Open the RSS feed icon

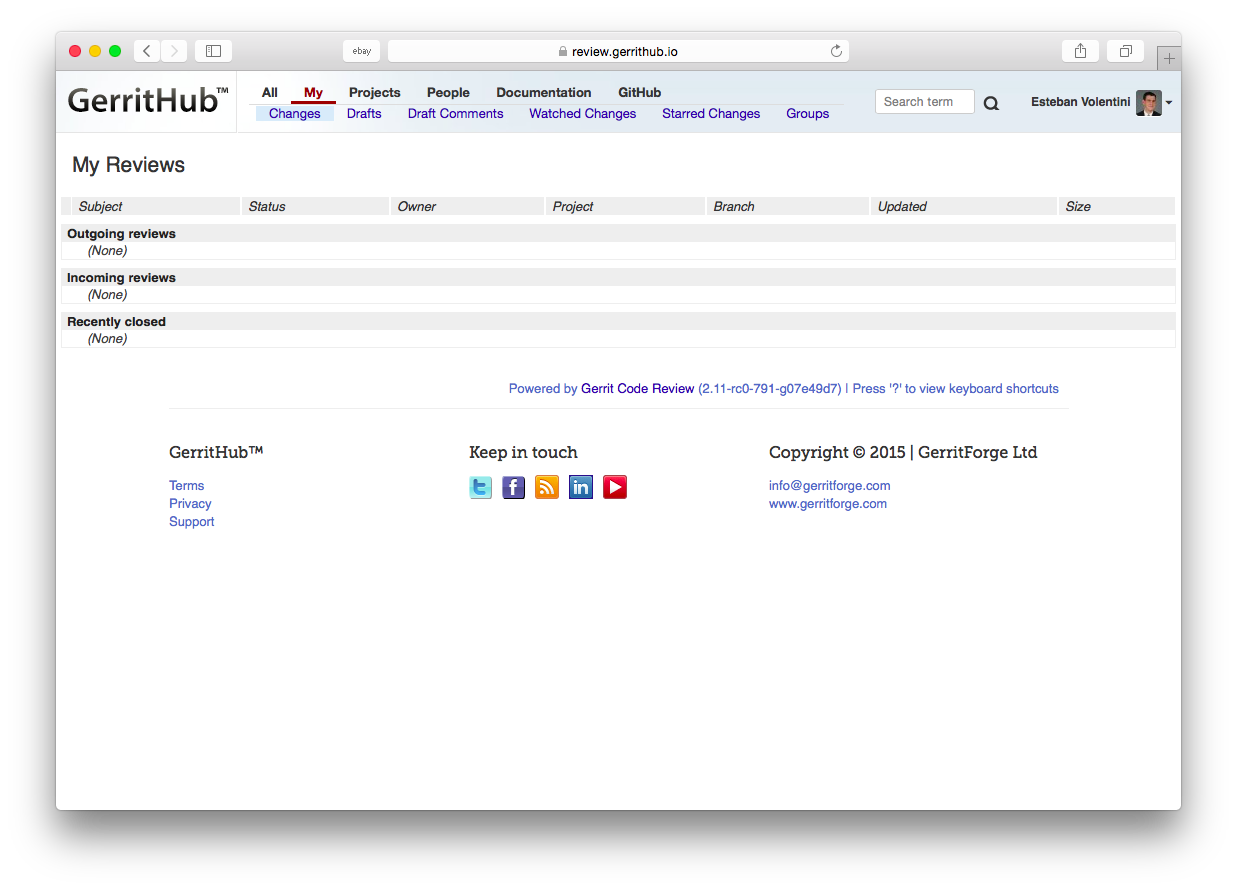tap(547, 487)
